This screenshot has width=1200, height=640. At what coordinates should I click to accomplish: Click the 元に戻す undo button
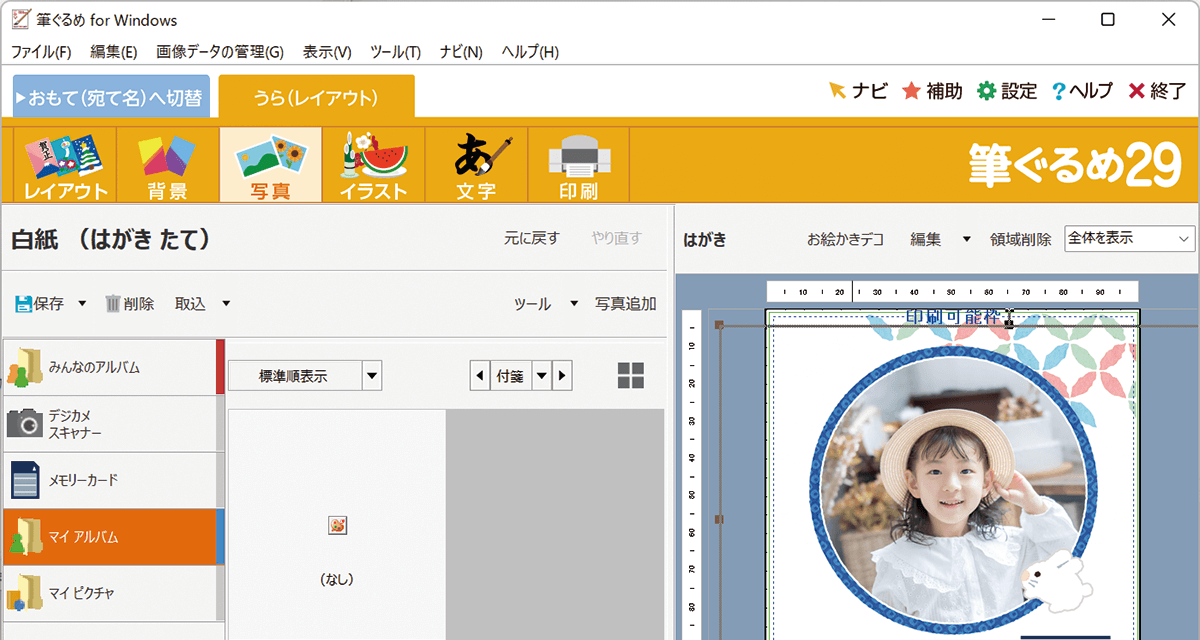(x=532, y=238)
